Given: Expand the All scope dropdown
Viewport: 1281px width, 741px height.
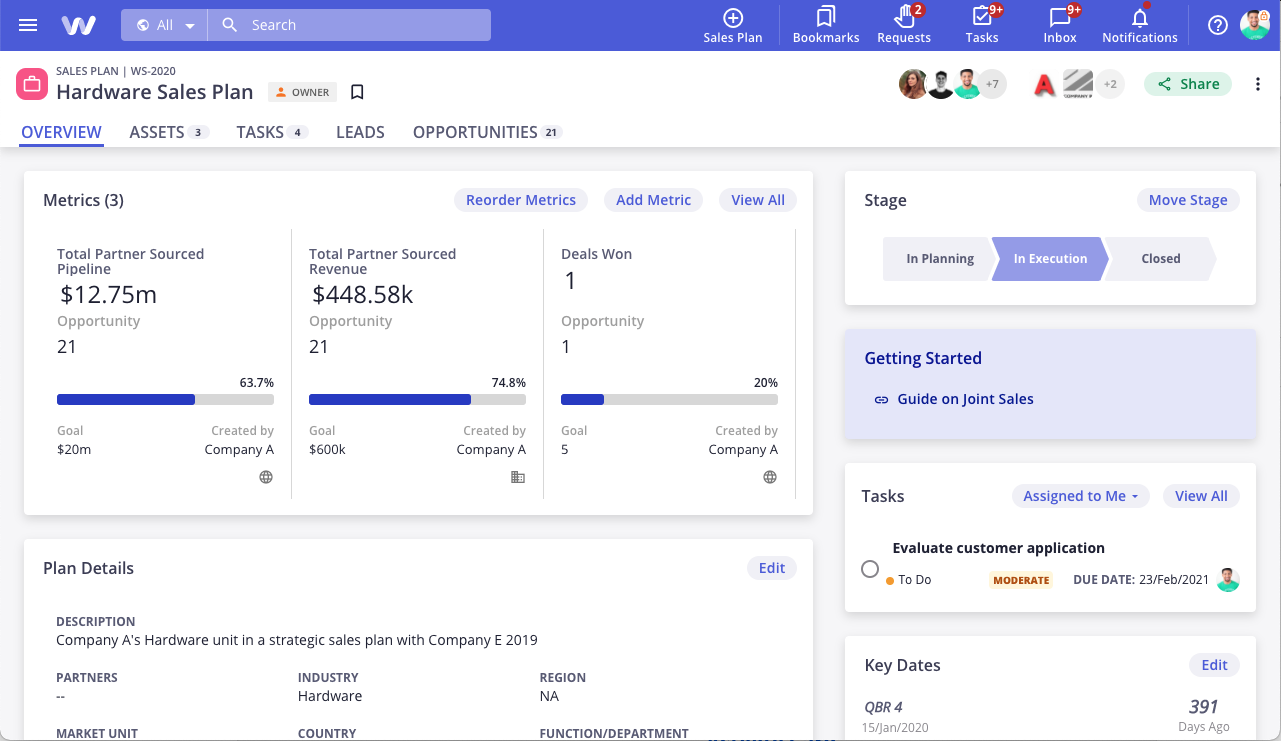Looking at the screenshot, I should pos(165,25).
